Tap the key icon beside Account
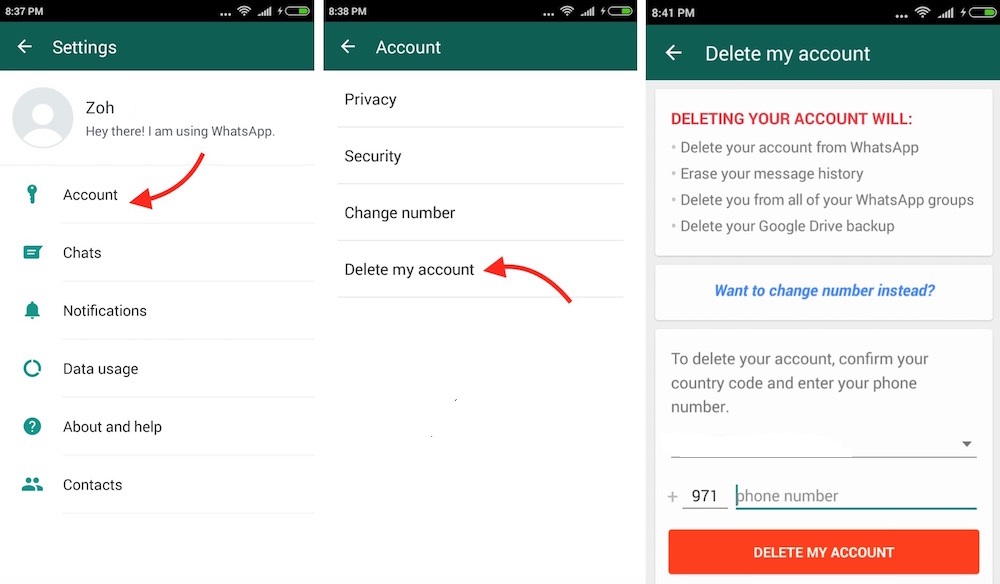 tap(32, 194)
